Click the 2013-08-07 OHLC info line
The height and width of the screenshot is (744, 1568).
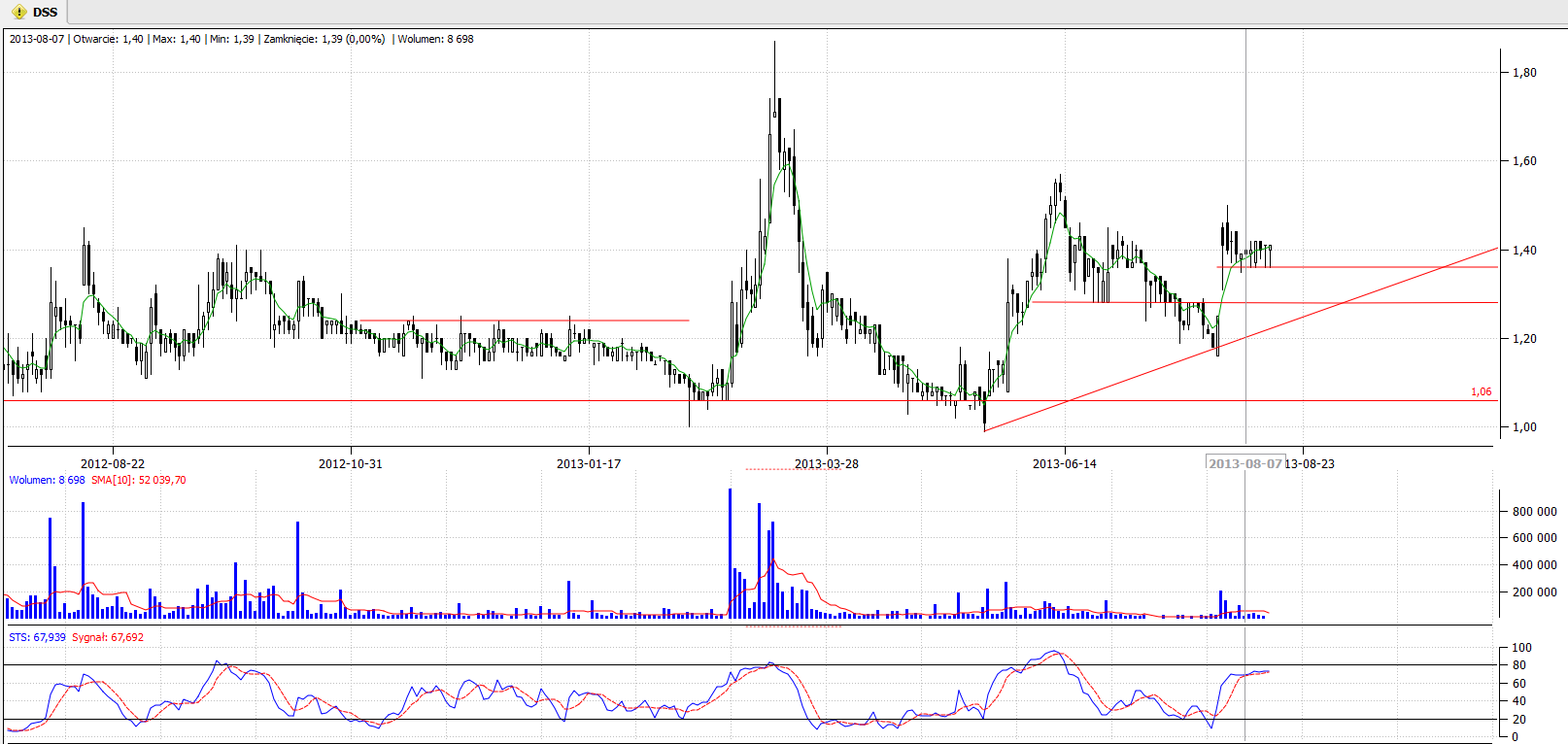[241, 39]
